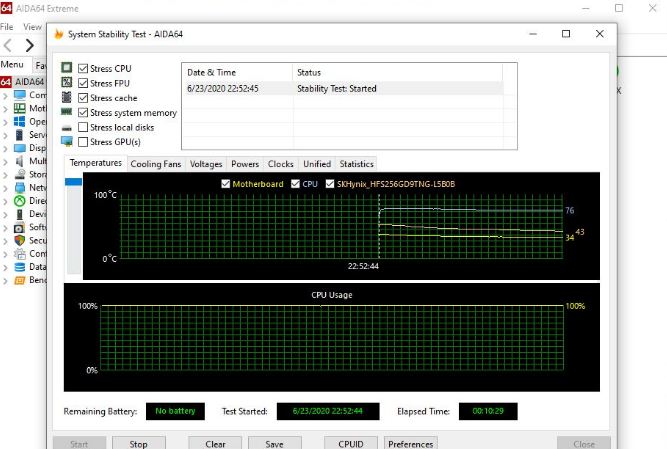Click the Status column header
Viewport: 667px width, 449px height.
click(397, 72)
